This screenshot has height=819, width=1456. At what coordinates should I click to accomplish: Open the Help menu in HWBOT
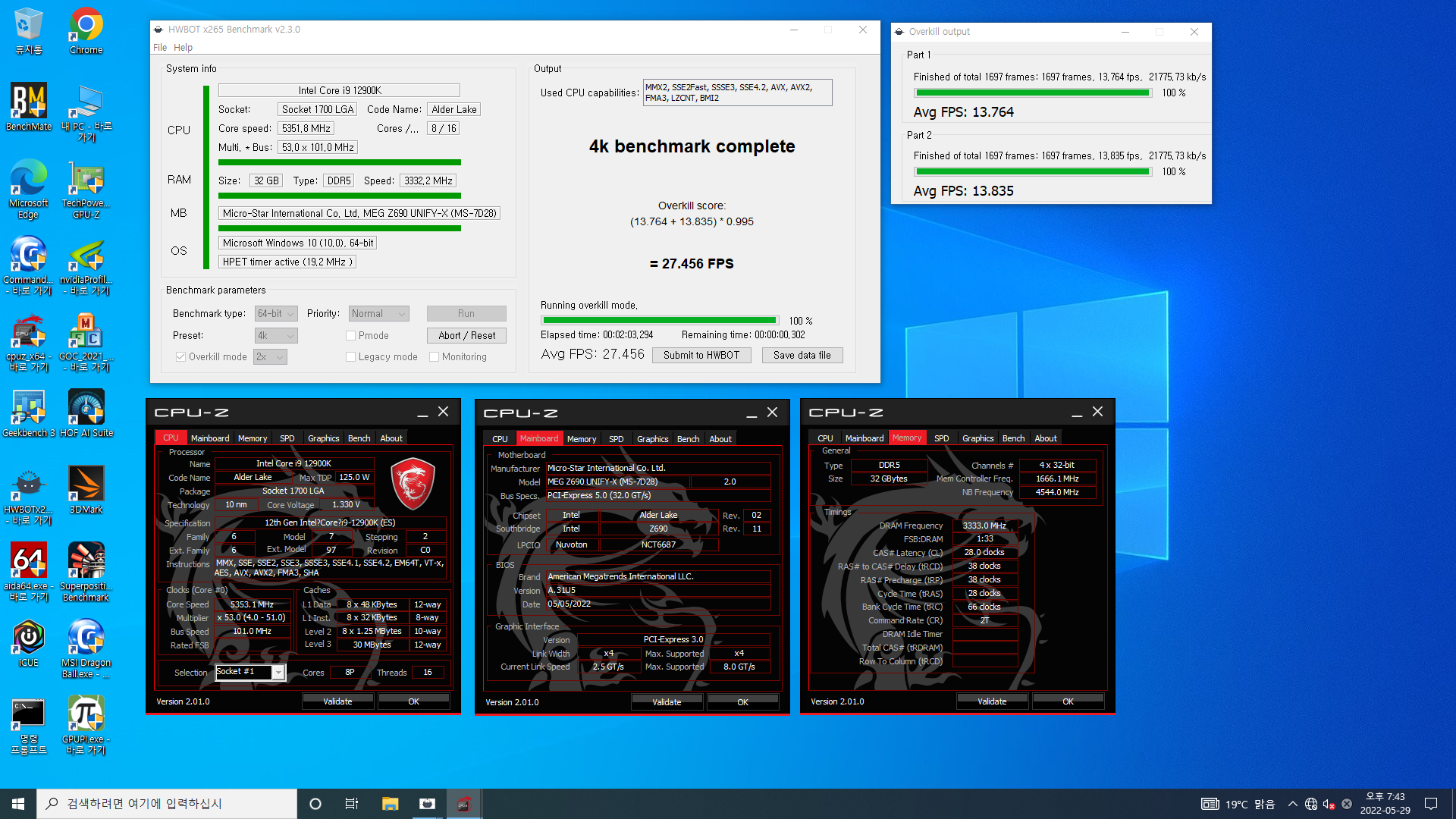click(183, 48)
